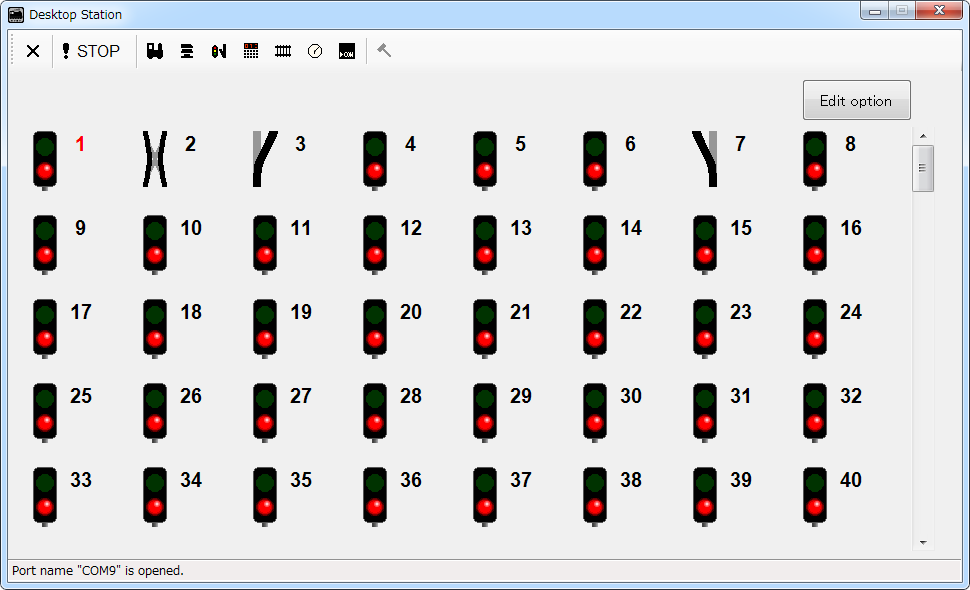Viewport: 970px width, 590px height.
Task: Switch signal number 10
Action: click(x=155, y=244)
